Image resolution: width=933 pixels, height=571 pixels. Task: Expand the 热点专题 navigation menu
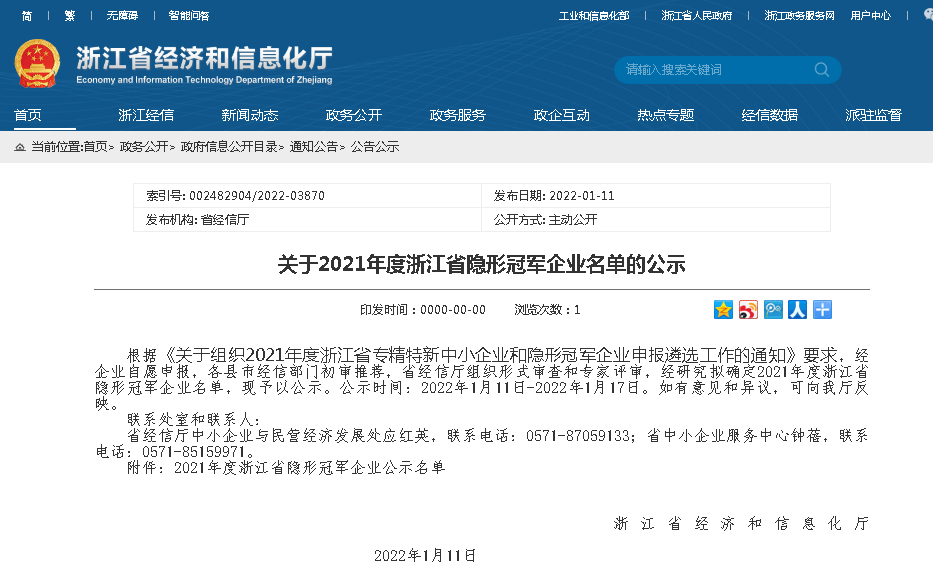click(666, 115)
